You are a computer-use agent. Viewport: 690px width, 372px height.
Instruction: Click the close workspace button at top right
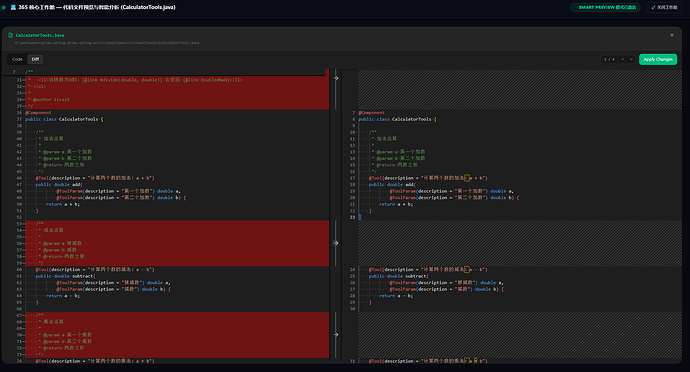pos(664,7)
